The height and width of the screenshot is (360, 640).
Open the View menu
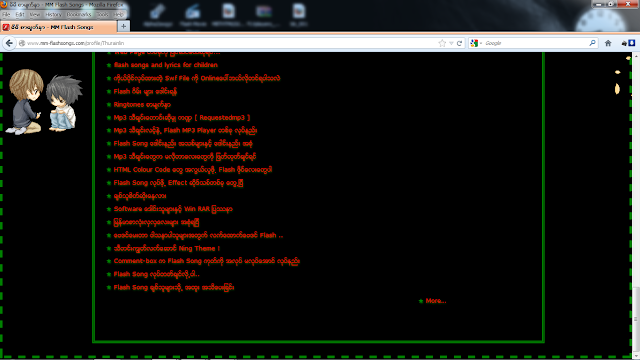click(x=35, y=14)
